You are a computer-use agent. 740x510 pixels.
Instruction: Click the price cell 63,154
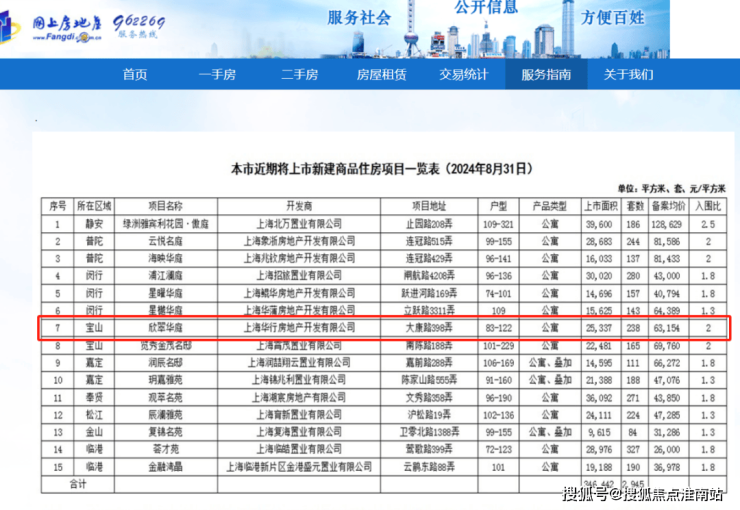(666, 328)
